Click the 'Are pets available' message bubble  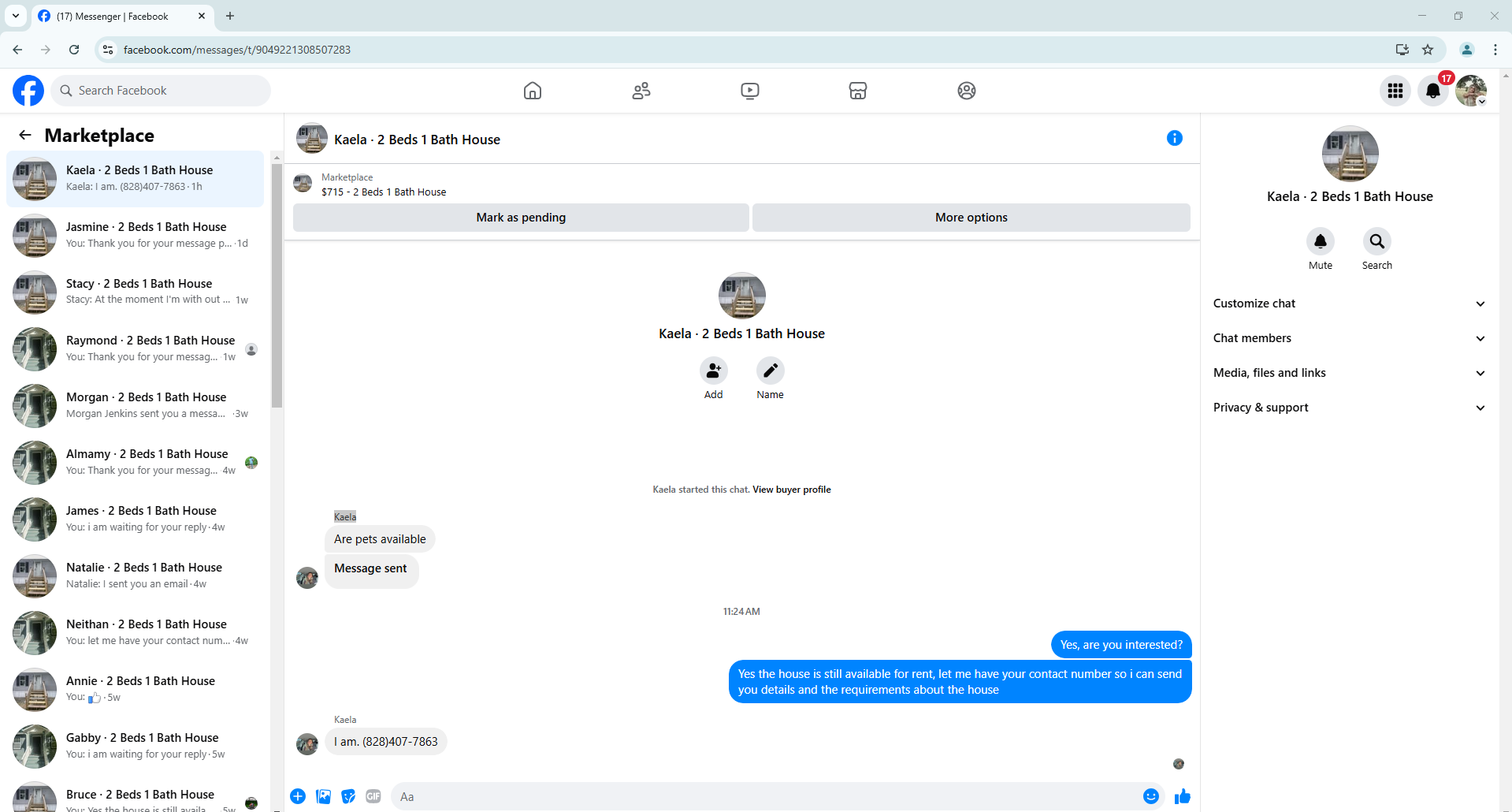[380, 539]
